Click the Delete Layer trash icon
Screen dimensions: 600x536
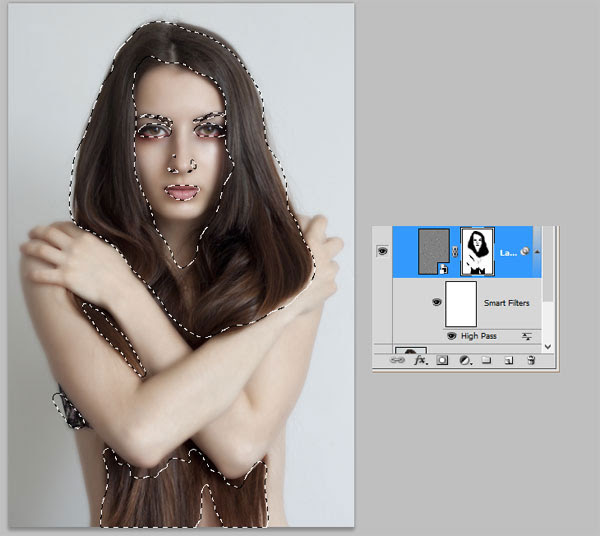click(531, 360)
